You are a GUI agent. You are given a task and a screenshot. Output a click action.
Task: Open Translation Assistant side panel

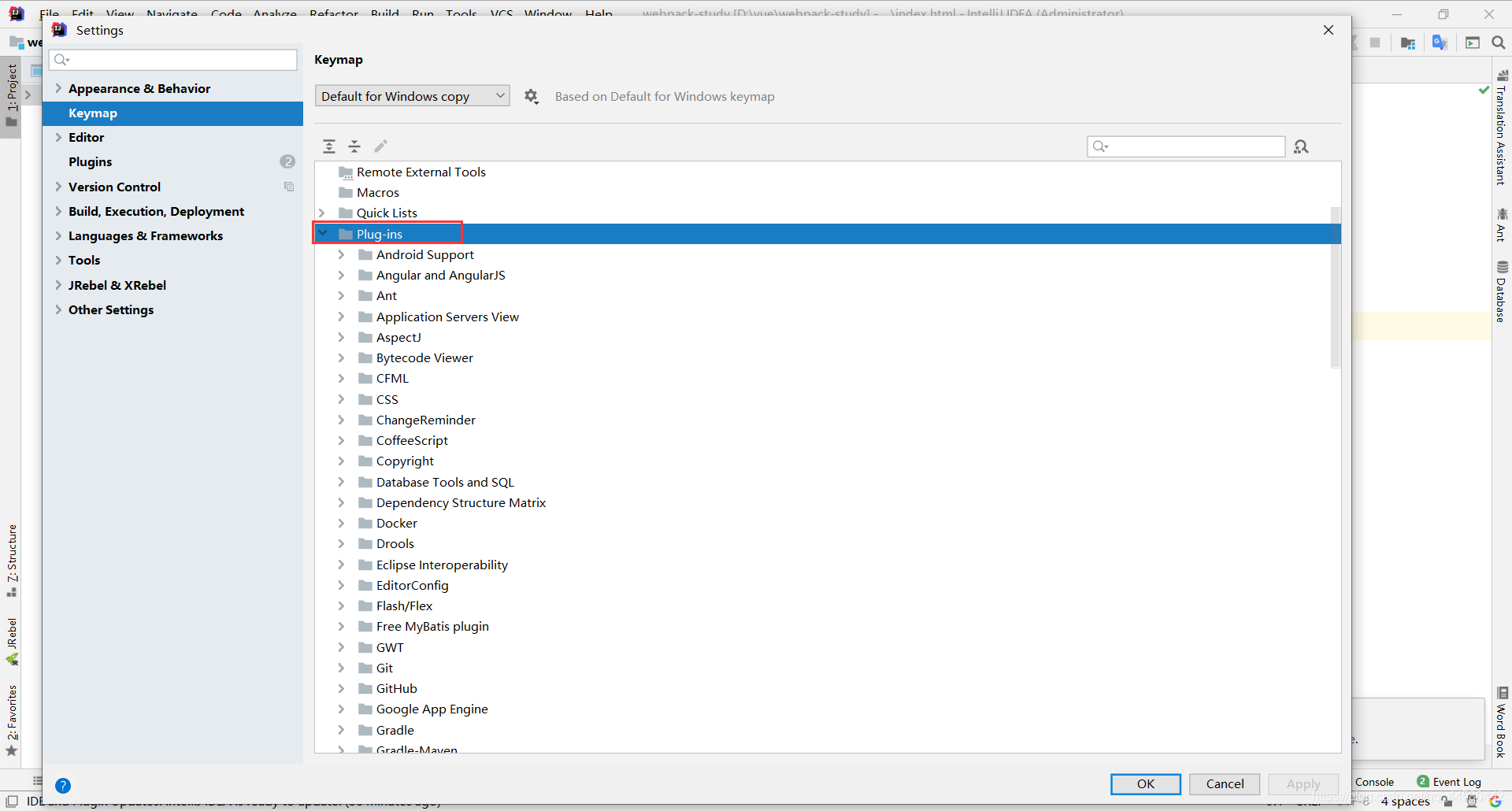1502,128
